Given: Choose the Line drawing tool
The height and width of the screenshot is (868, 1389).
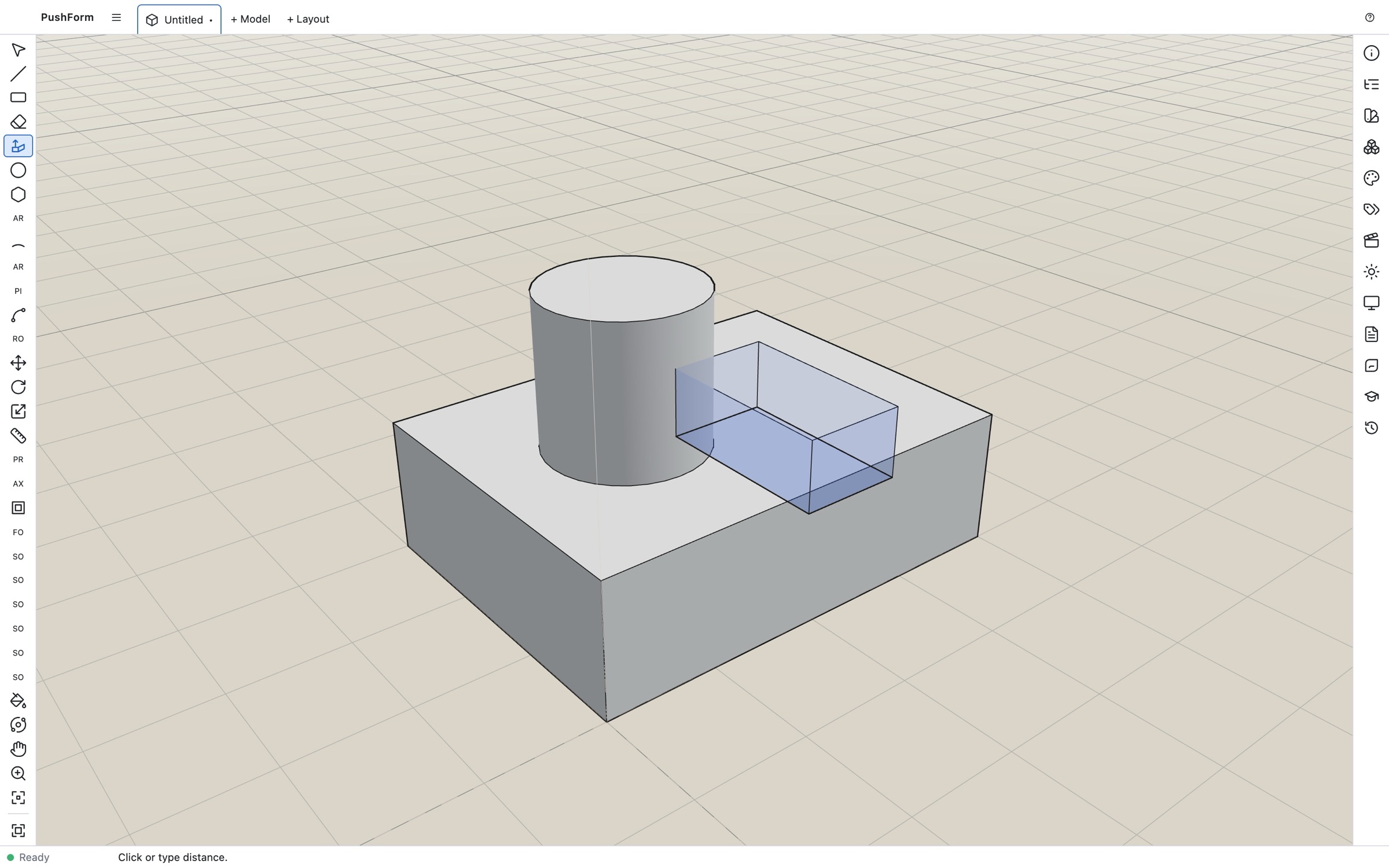Looking at the screenshot, I should [18, 73].
